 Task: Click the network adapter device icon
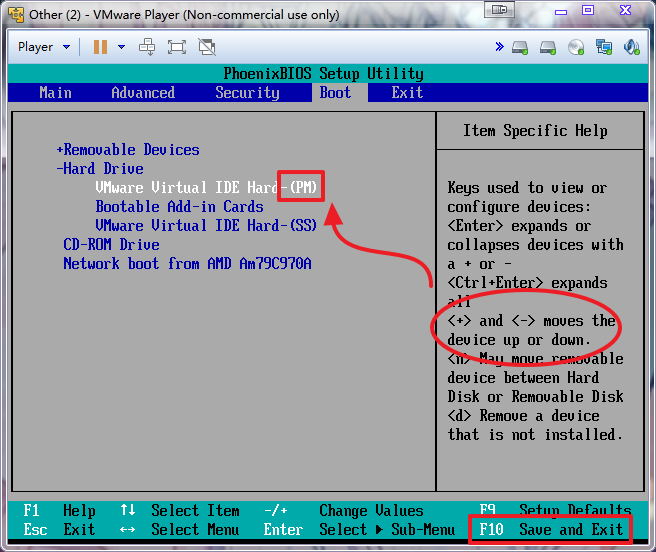click(x=604, y=47)
